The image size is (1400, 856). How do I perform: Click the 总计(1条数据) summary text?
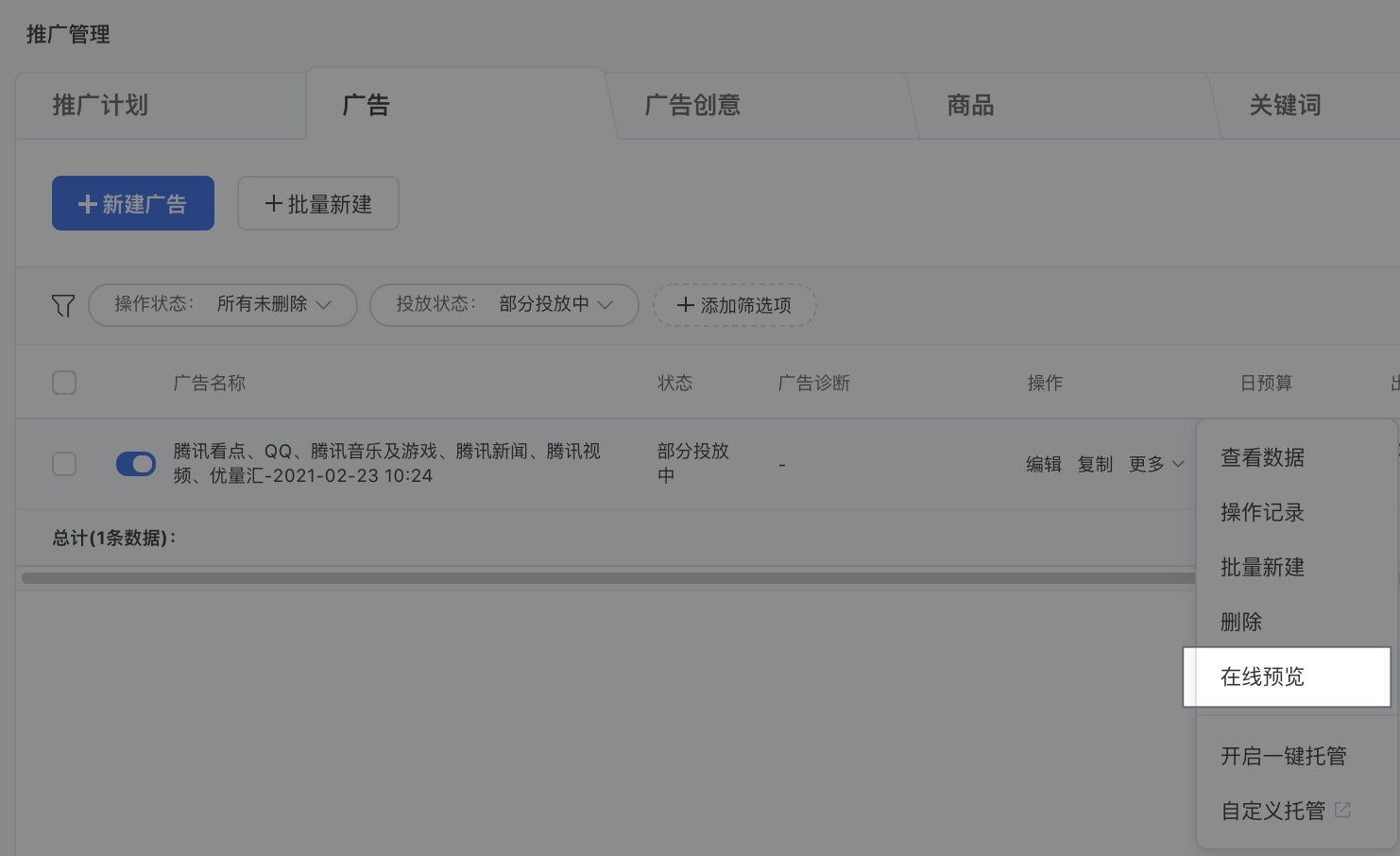coord(113,538)
